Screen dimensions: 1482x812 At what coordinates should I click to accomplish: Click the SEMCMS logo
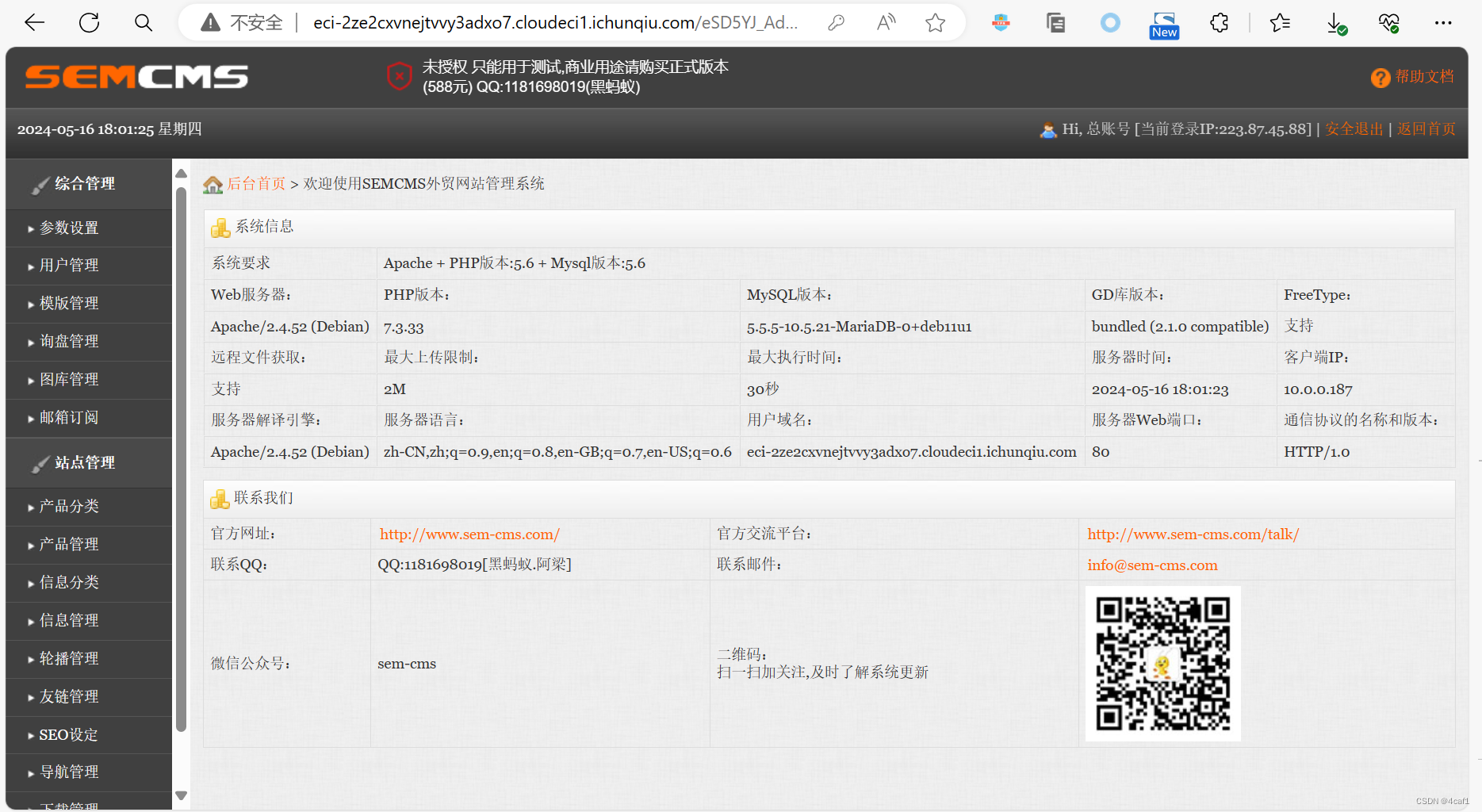136,76
